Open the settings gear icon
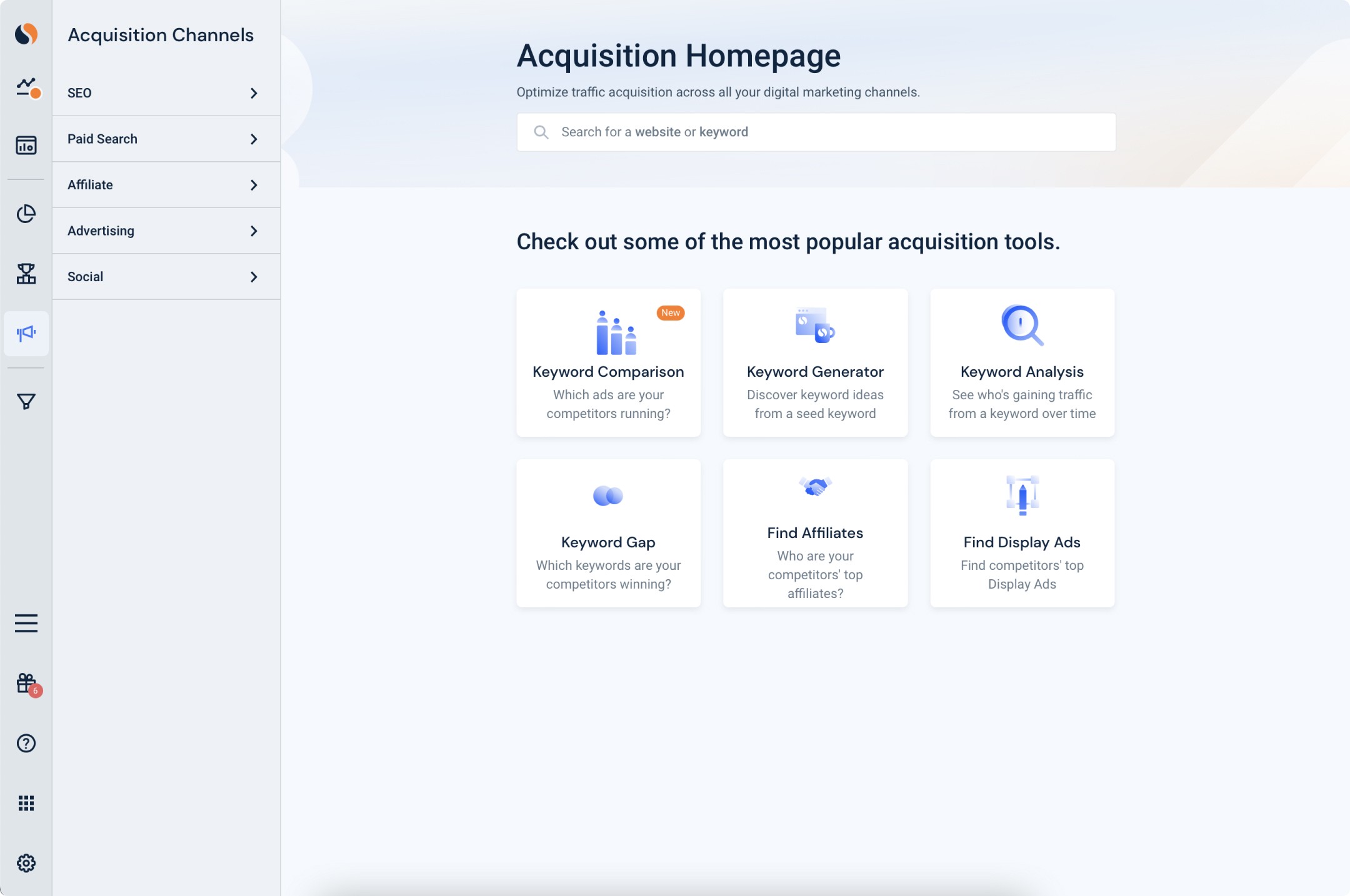Viewport: 1350px width, 896px height. click(26, 864)
